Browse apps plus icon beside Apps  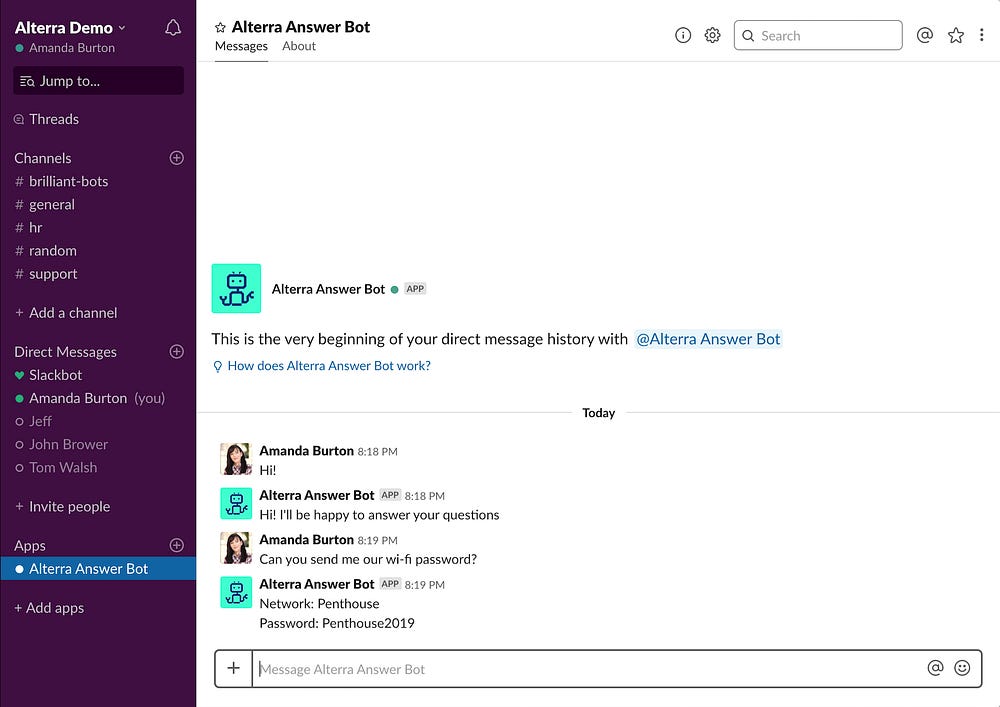[177, 546]
